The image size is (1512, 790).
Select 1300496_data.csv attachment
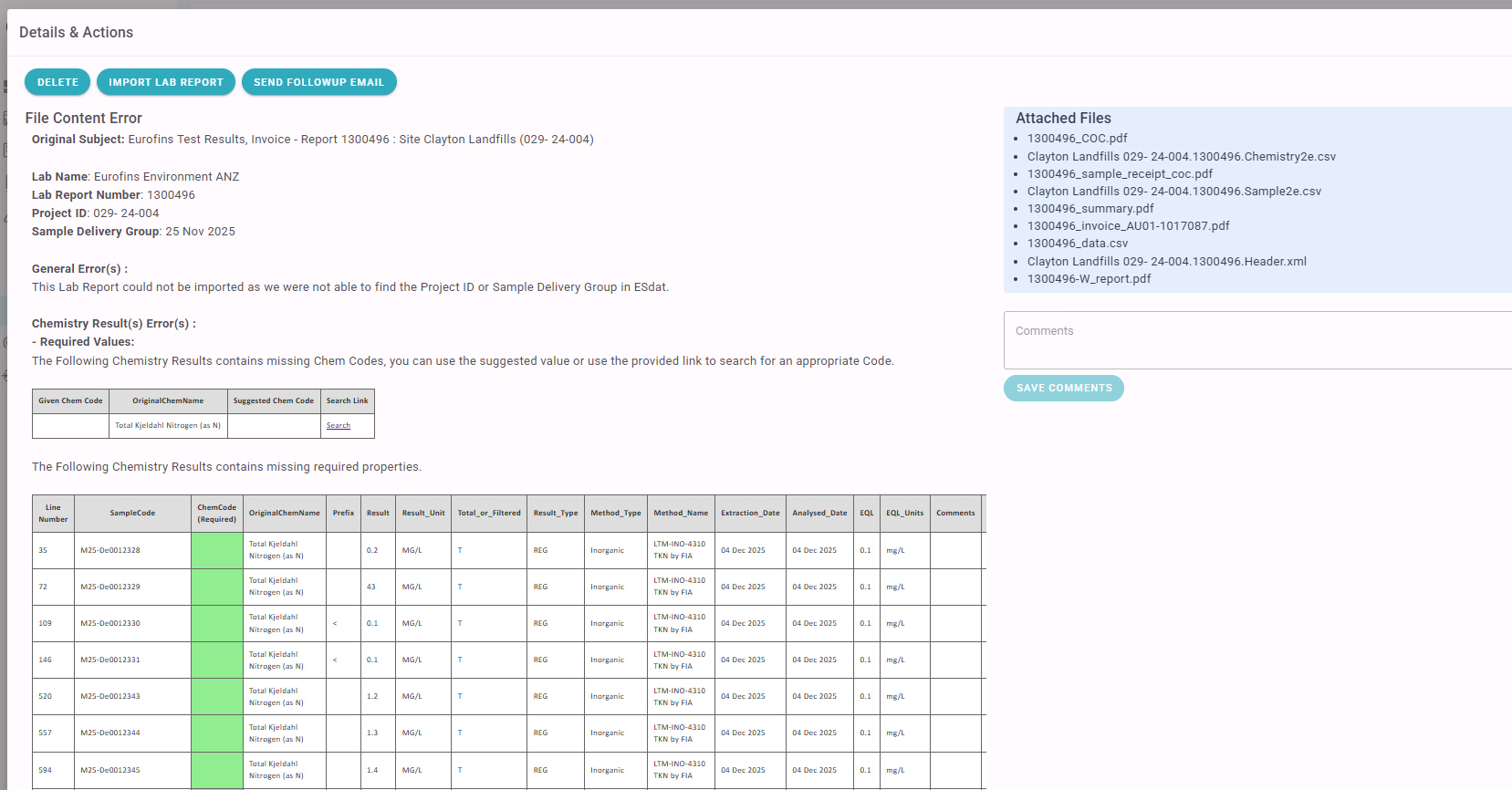point(1078,244)
